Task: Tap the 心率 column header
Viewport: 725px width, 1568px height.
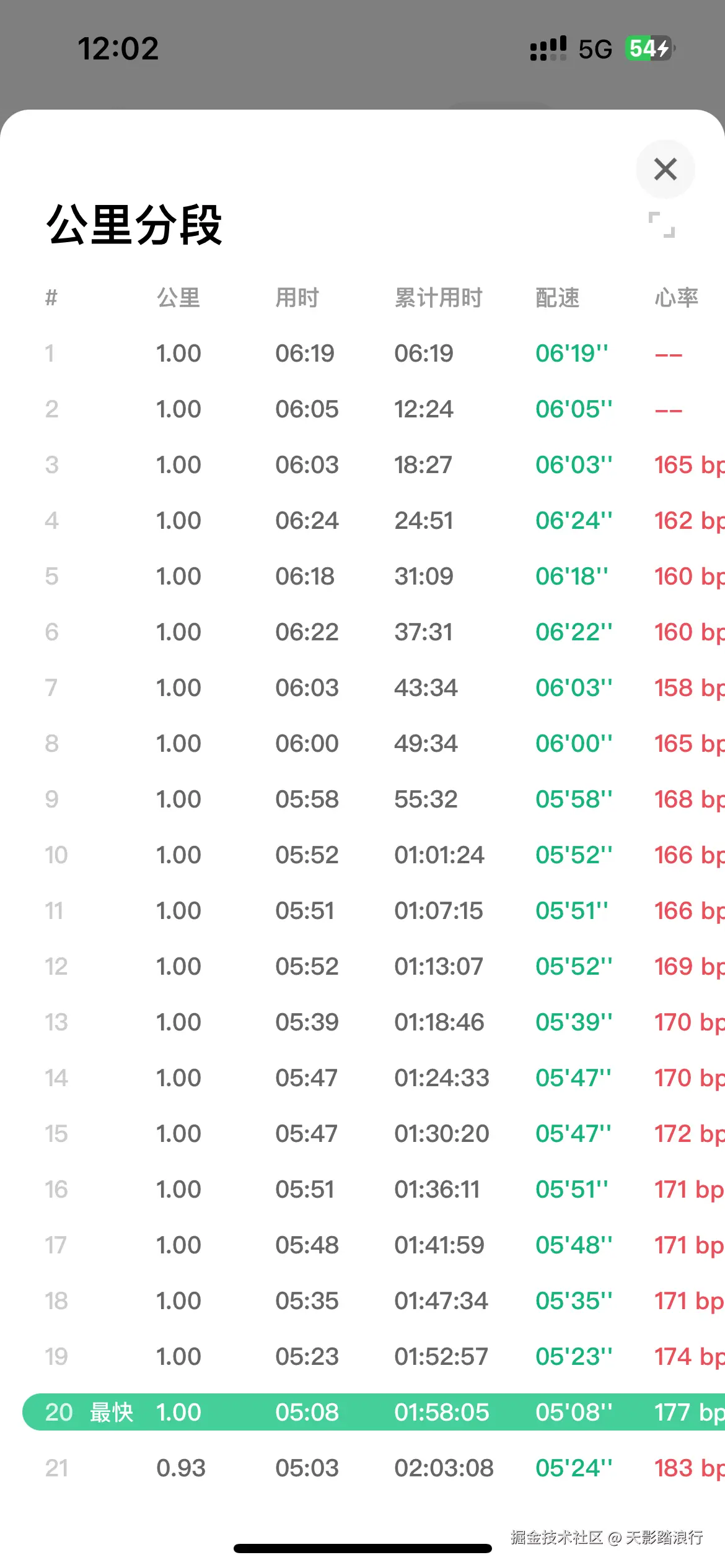Action: (x=677, y=298)
